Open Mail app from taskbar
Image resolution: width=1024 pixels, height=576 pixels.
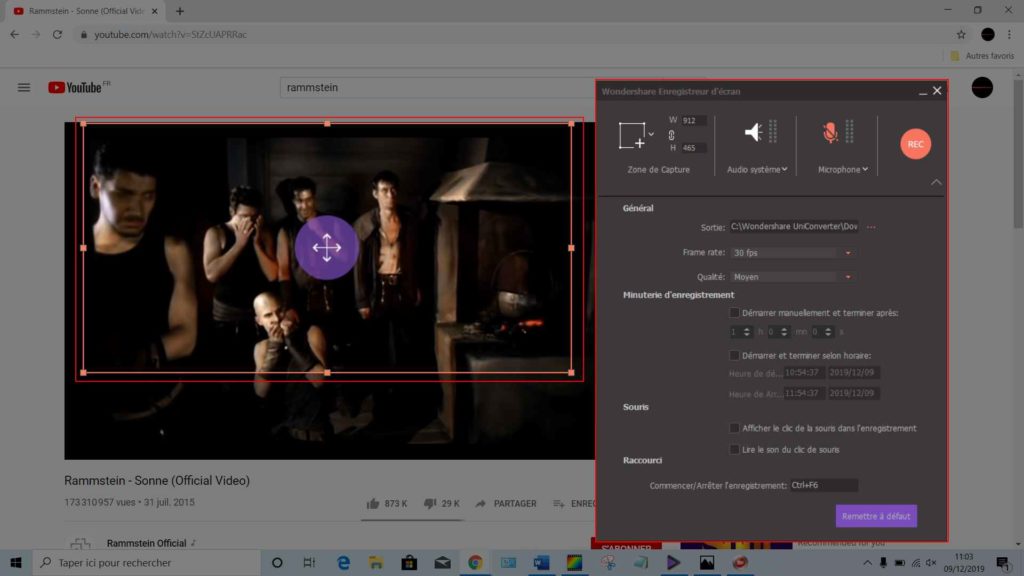pyautogui.click(x=442, y=562)
